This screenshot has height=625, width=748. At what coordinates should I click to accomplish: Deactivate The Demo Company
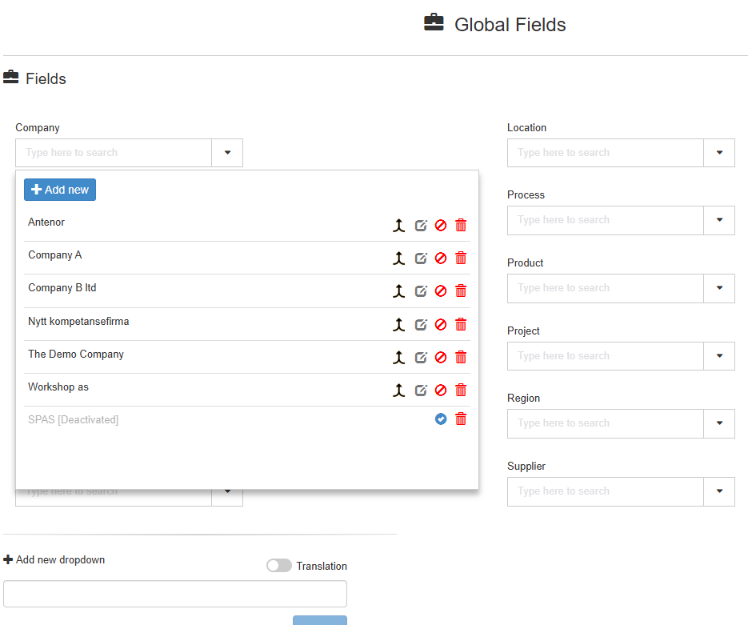(441, 357)
